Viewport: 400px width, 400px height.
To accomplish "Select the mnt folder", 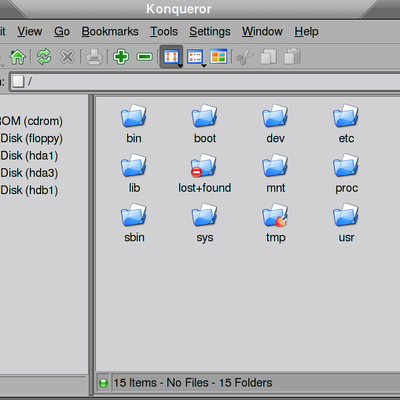I will pos(275,173).
